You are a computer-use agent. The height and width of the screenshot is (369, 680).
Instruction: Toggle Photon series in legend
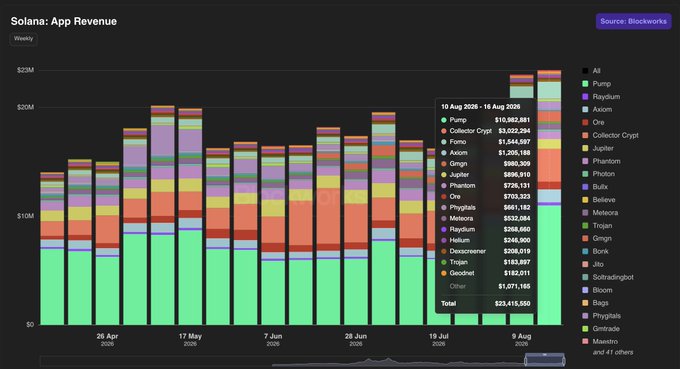(x=598, y=174)
